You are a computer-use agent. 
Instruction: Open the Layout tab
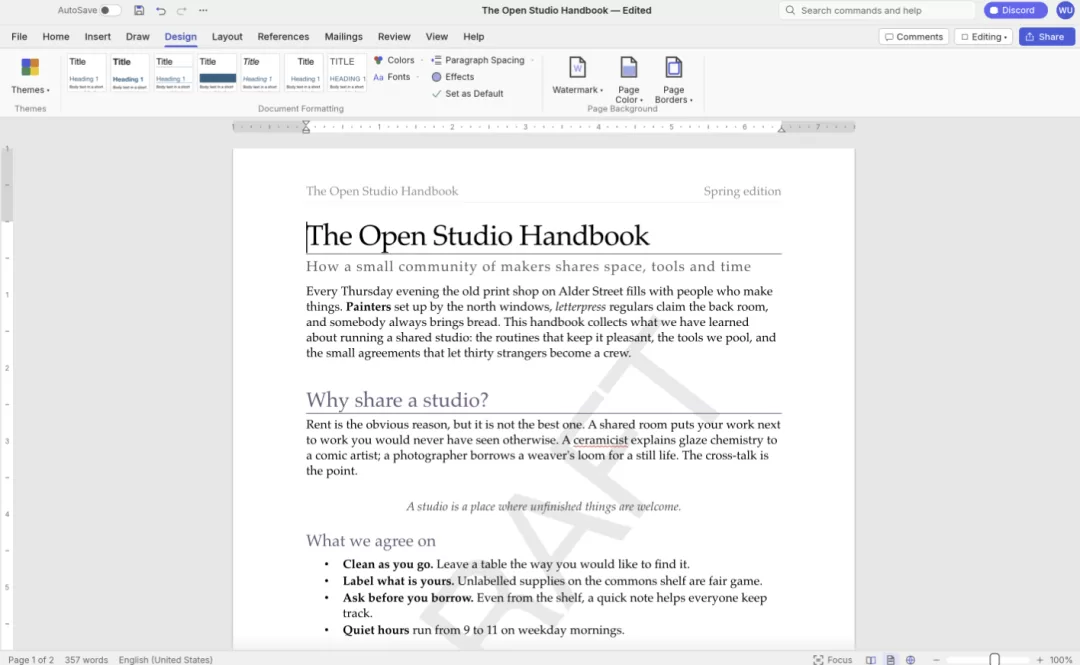click(227, 37)
